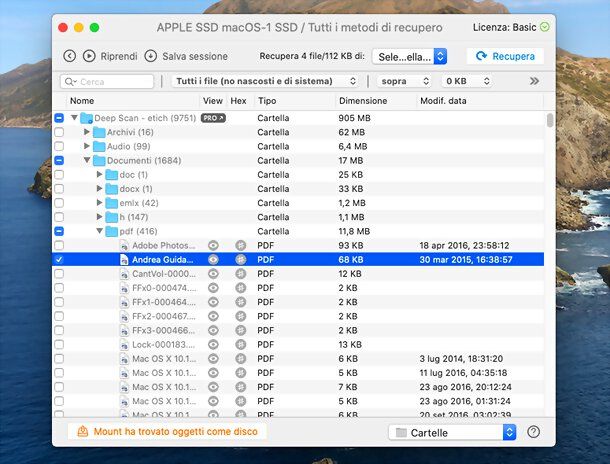This screenshot has height=464, width=610.
Task: Collapse the Deep Scan tree node
Action: (74, 117)
